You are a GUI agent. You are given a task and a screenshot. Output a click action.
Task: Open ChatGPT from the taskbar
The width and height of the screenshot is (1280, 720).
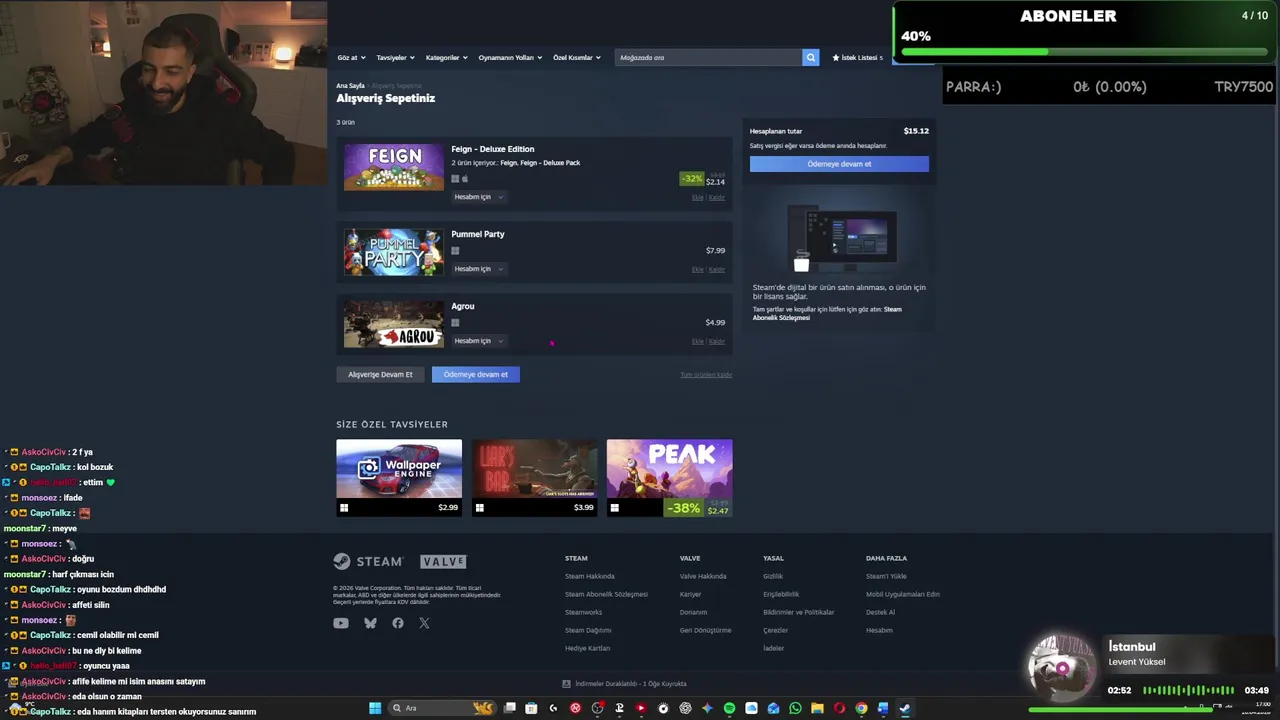pyautogui.click(x=684, y=708)
